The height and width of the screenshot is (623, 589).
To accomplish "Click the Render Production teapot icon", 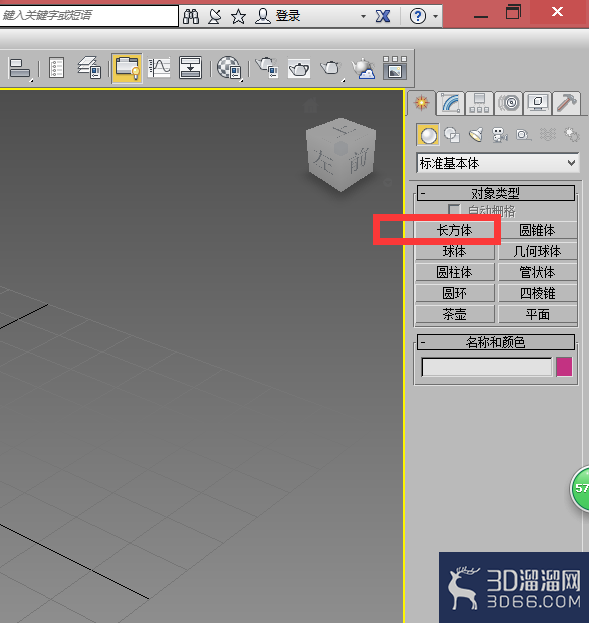I will pos(331,68).
